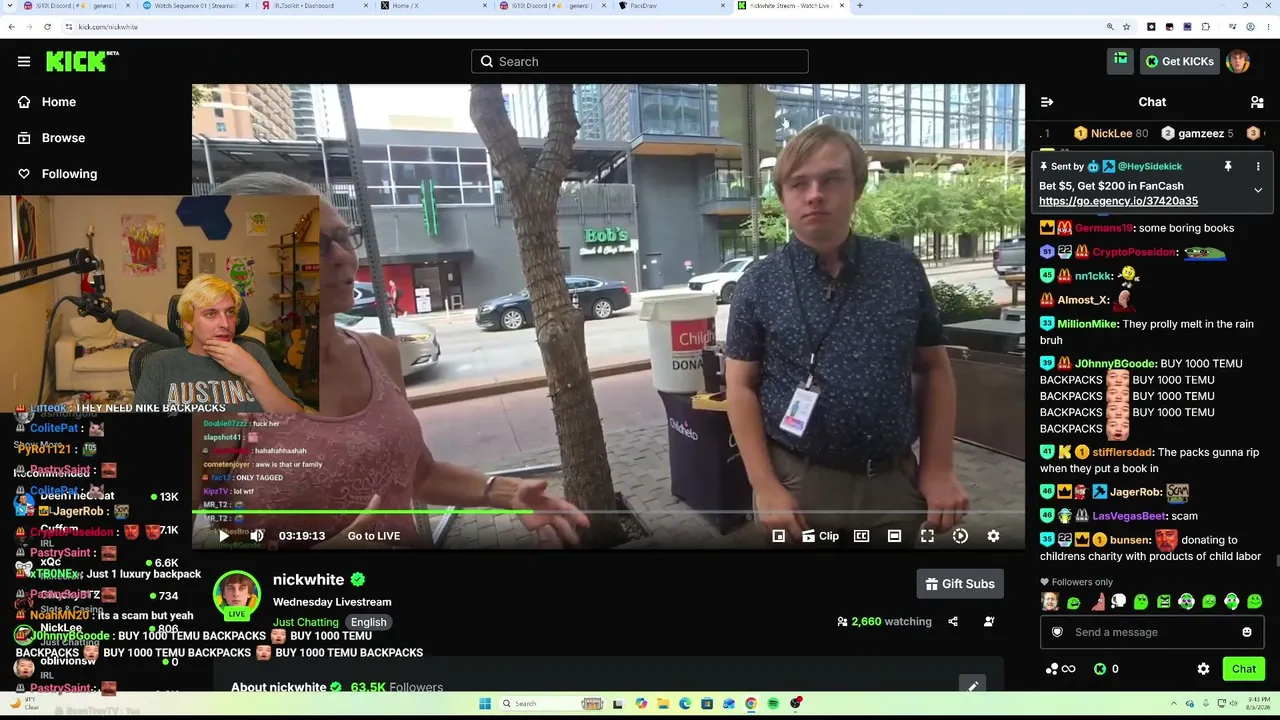Open the user profile avatar menu

(x=1238, y=61)
